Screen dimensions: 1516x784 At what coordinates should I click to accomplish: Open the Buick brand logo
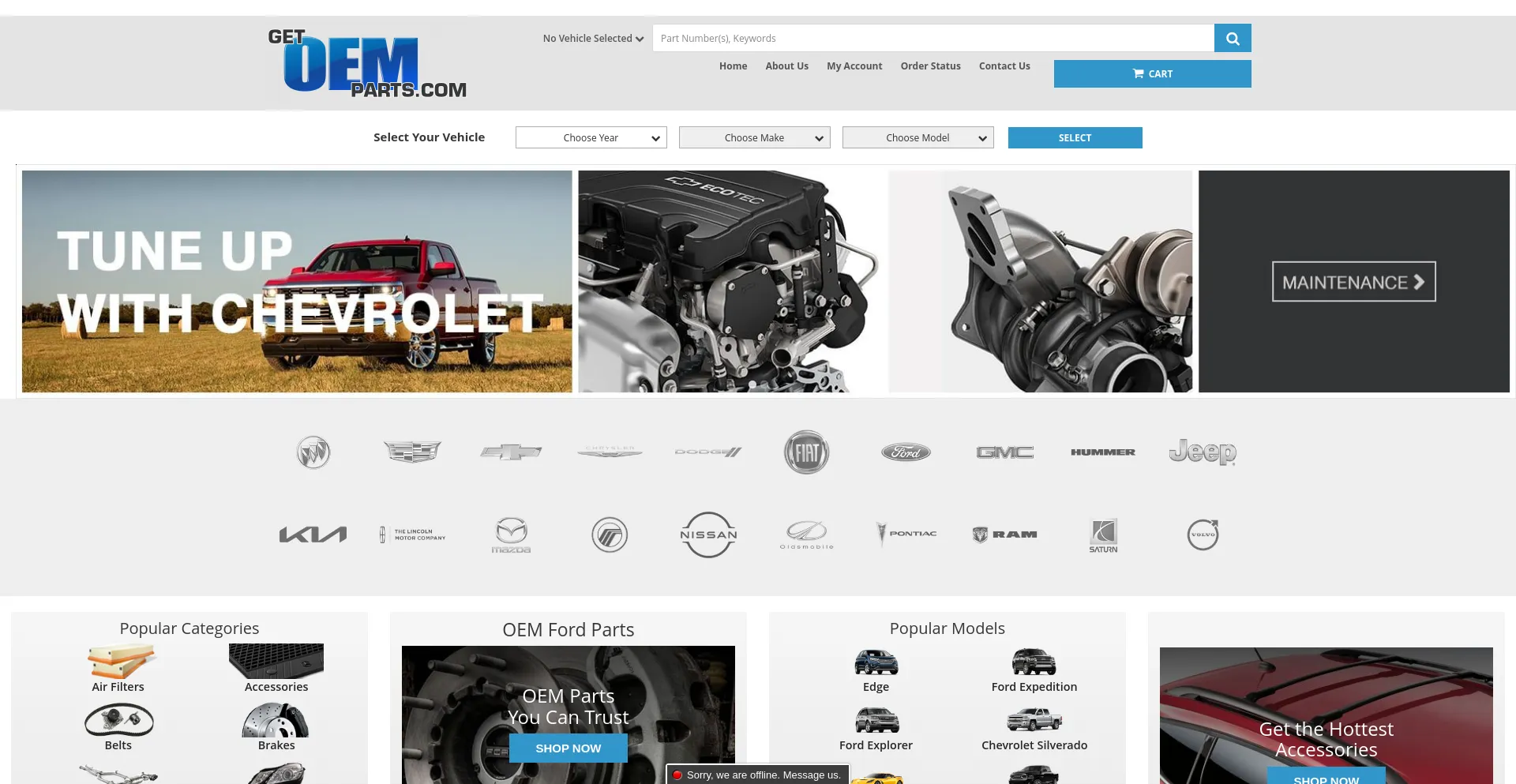pos(313,452)
